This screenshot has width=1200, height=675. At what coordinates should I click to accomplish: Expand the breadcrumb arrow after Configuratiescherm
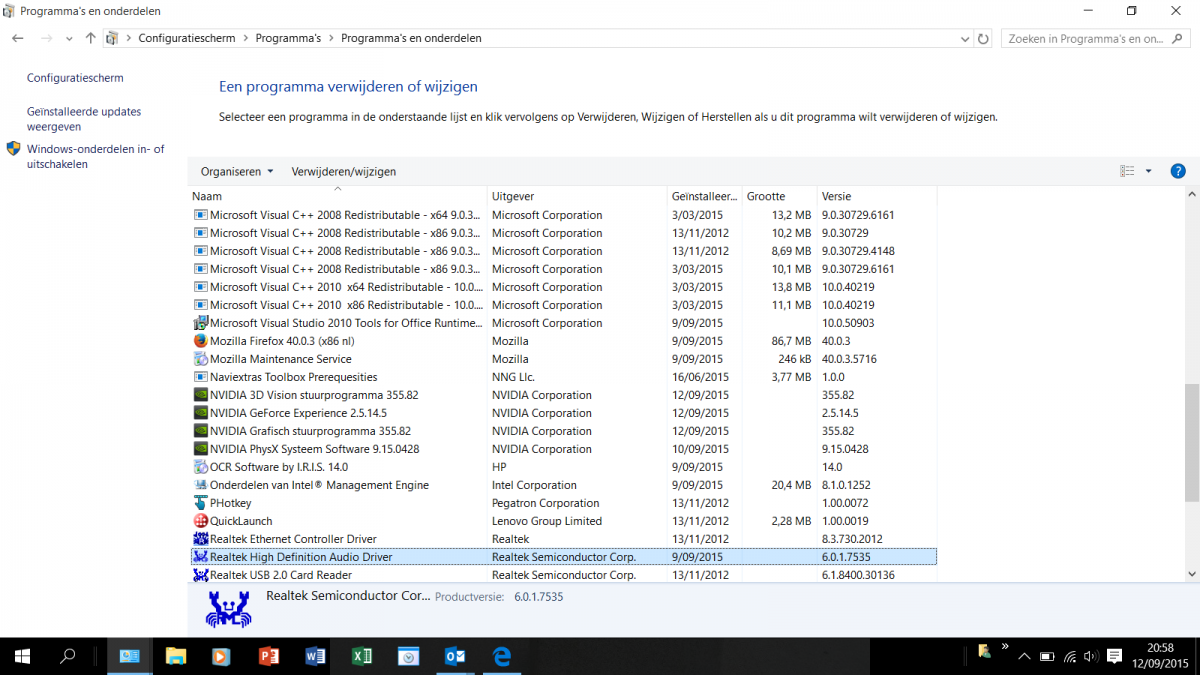coord(245,39)
